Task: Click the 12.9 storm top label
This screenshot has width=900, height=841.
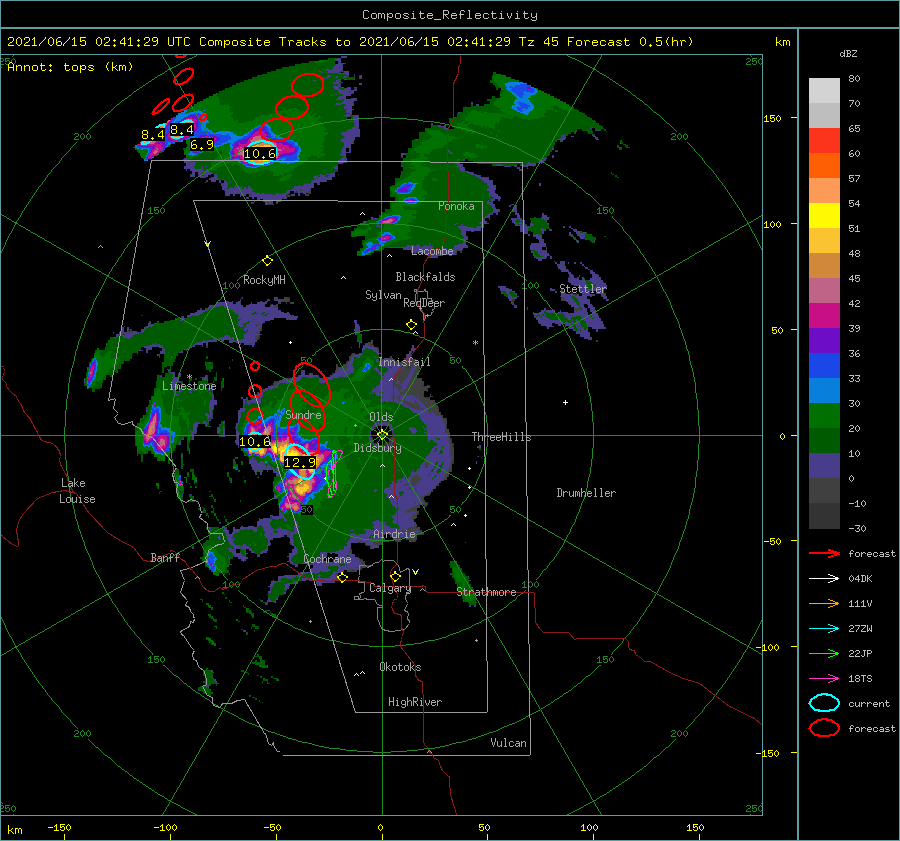Action: (300, 462)
